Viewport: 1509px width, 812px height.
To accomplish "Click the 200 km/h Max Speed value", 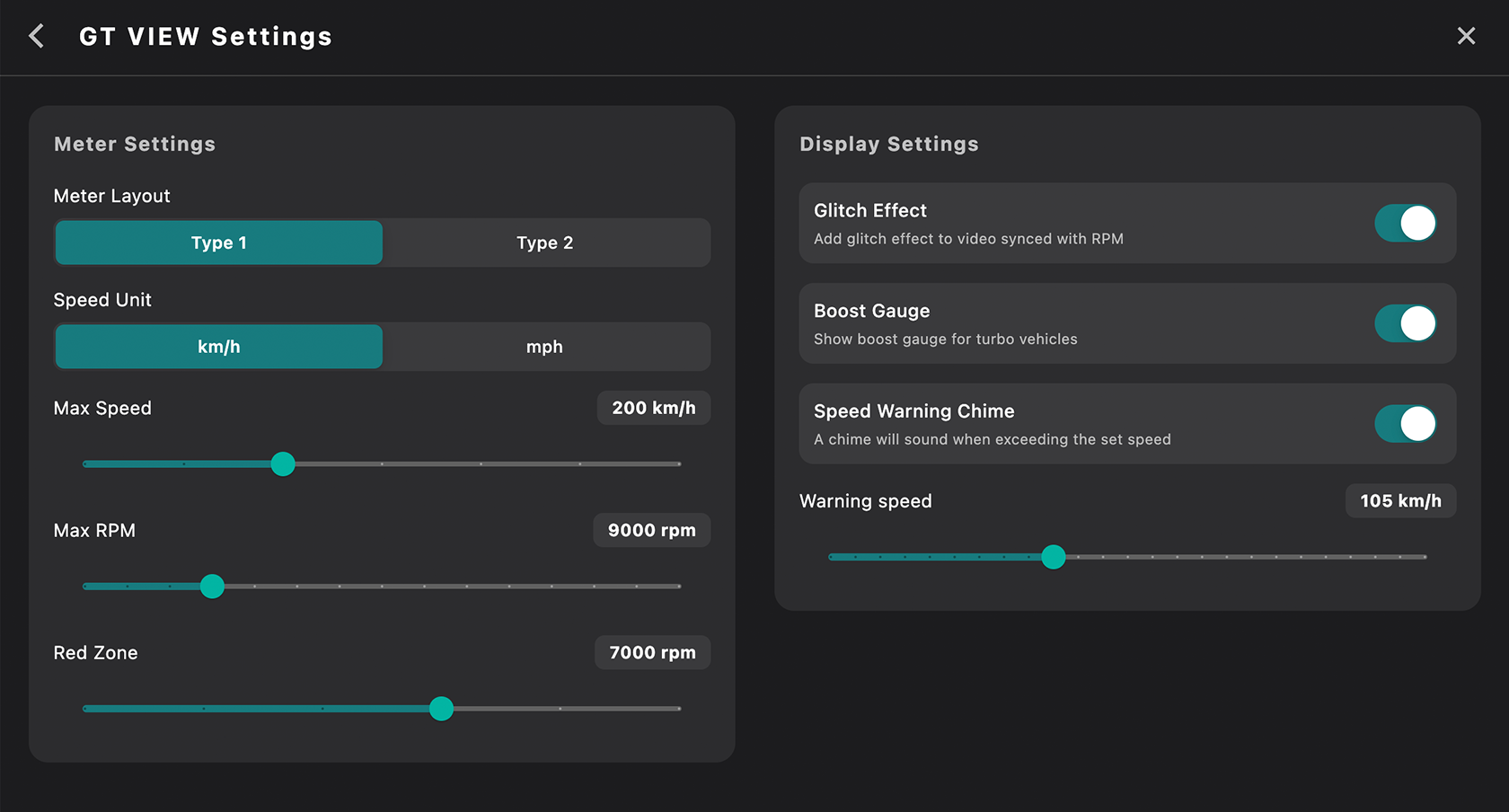I will [653, 408].
